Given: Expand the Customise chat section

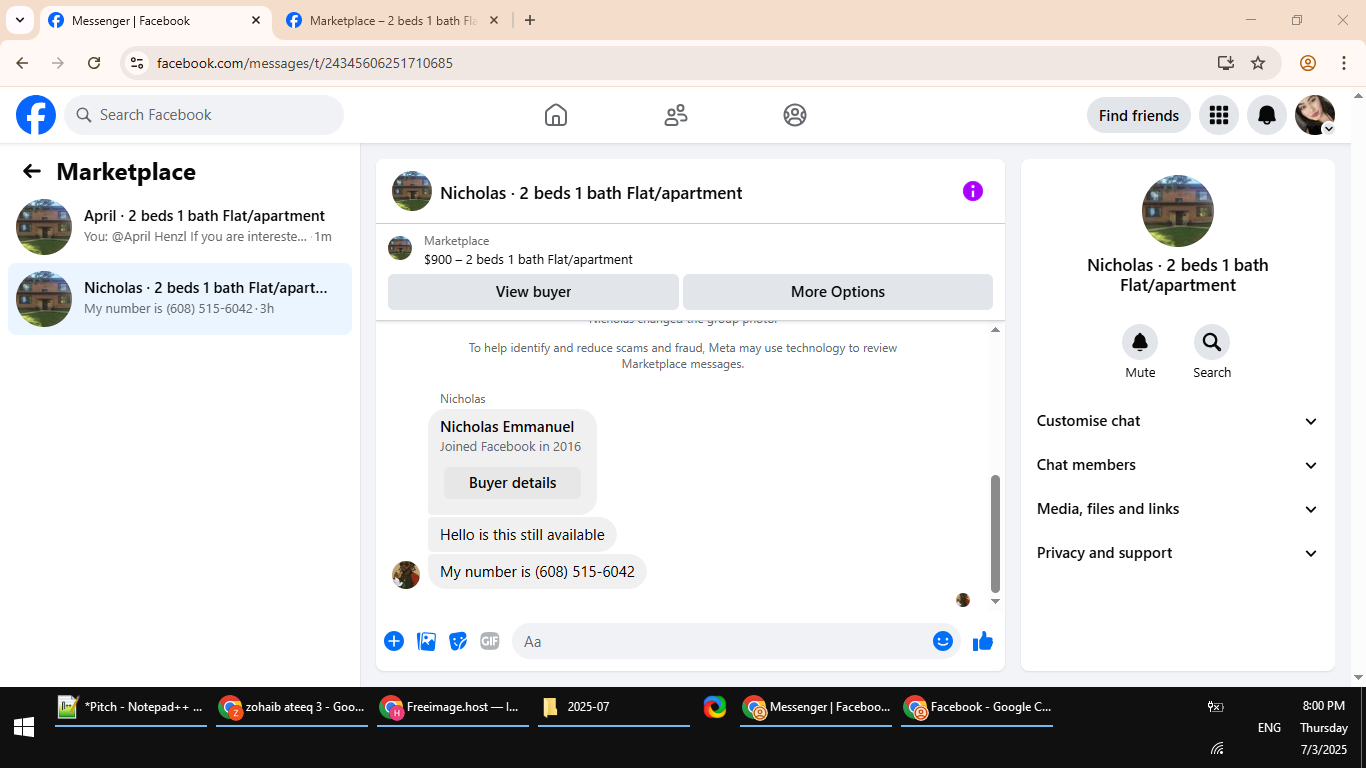Looking at the screenshot, I should [x=1178, y=421].
